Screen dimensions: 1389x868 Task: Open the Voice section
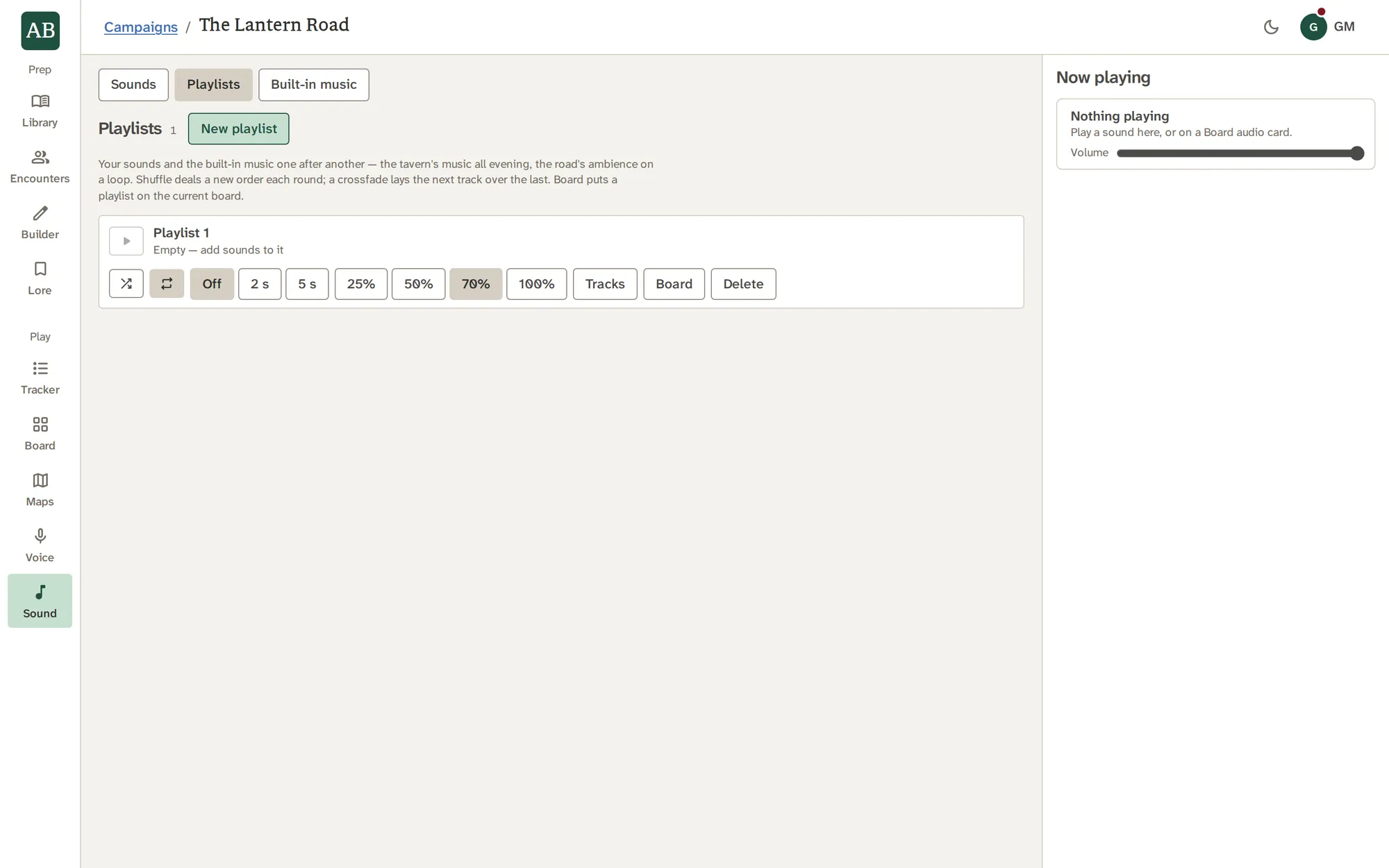coord(40,546)
